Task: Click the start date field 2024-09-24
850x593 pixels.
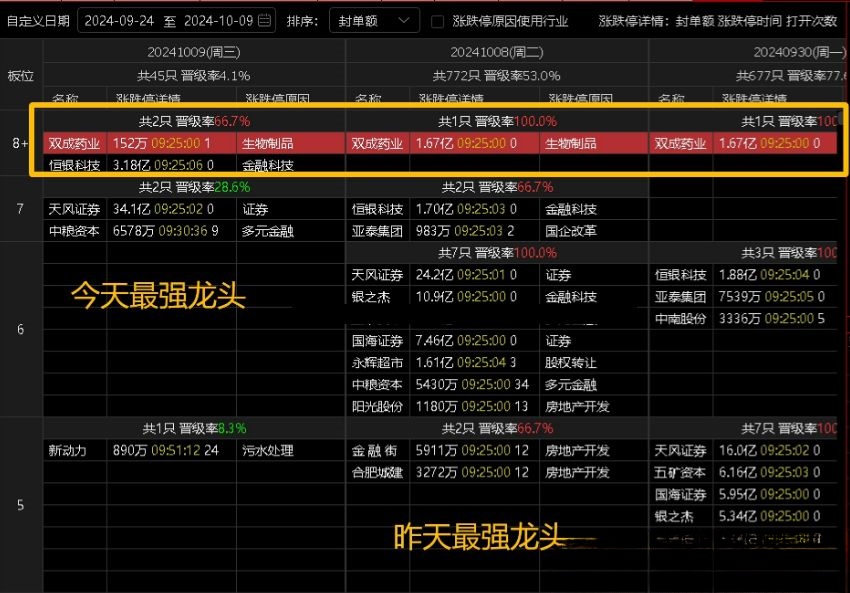Action: pyautogui.click(x=118, y=18)
